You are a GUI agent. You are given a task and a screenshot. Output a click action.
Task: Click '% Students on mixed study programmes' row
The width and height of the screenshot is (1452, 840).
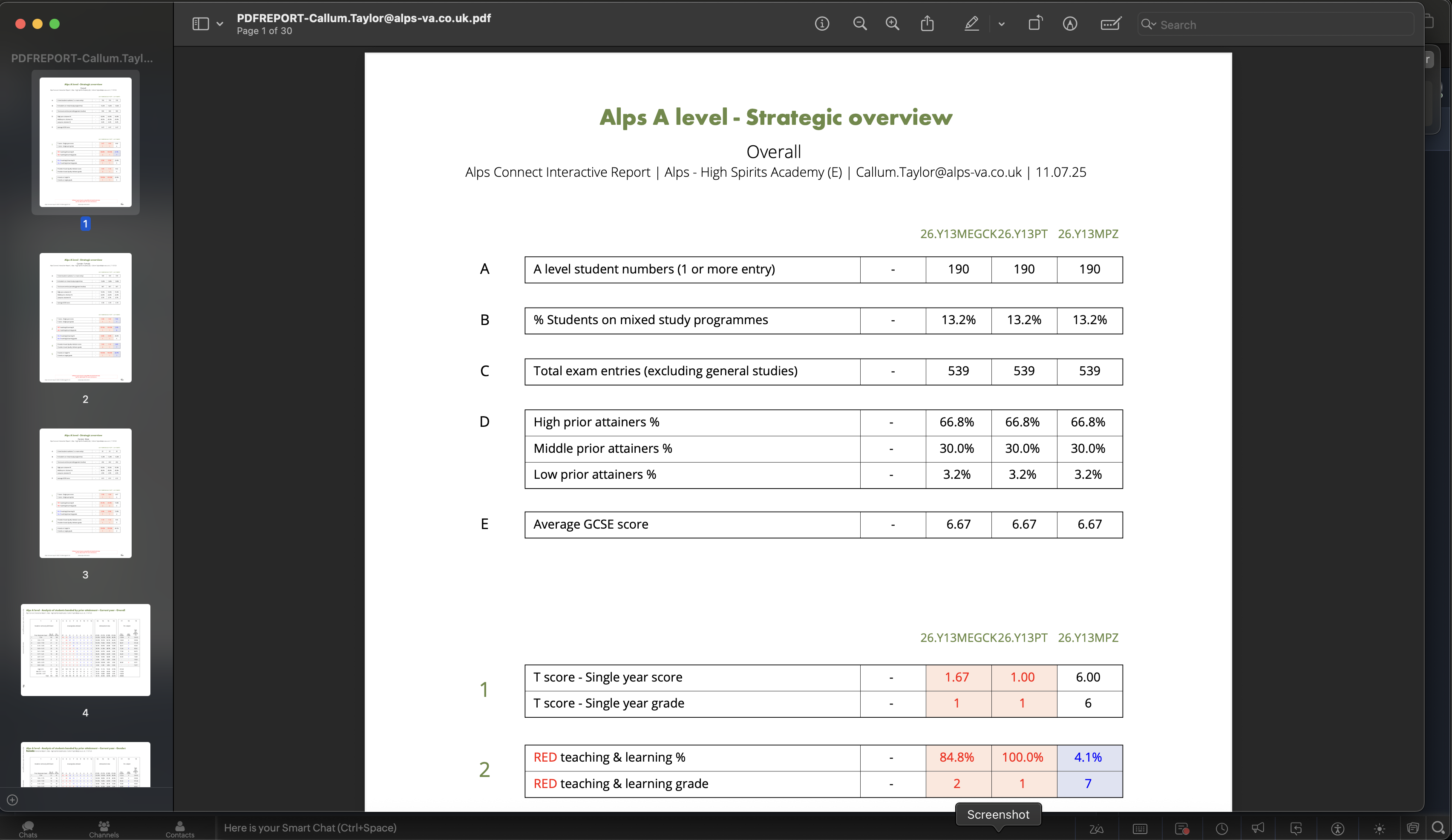[x=824, y=320]
